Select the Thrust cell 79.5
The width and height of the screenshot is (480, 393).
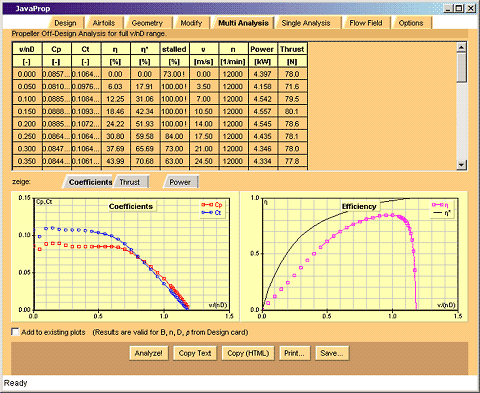(x=292, y=99)
